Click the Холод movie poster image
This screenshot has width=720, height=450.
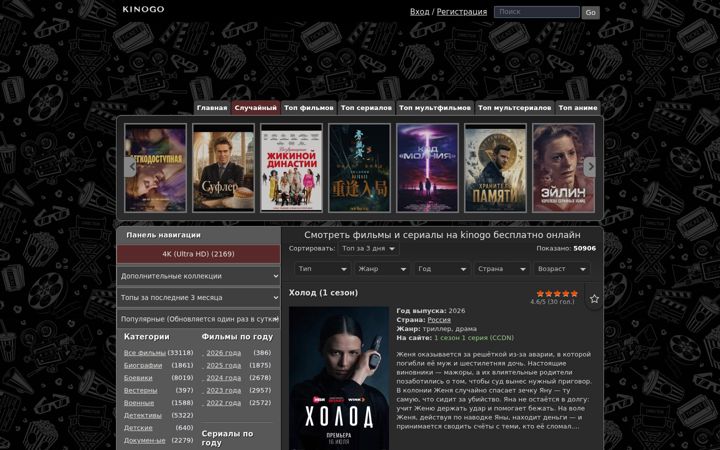(x=339, y=378)
